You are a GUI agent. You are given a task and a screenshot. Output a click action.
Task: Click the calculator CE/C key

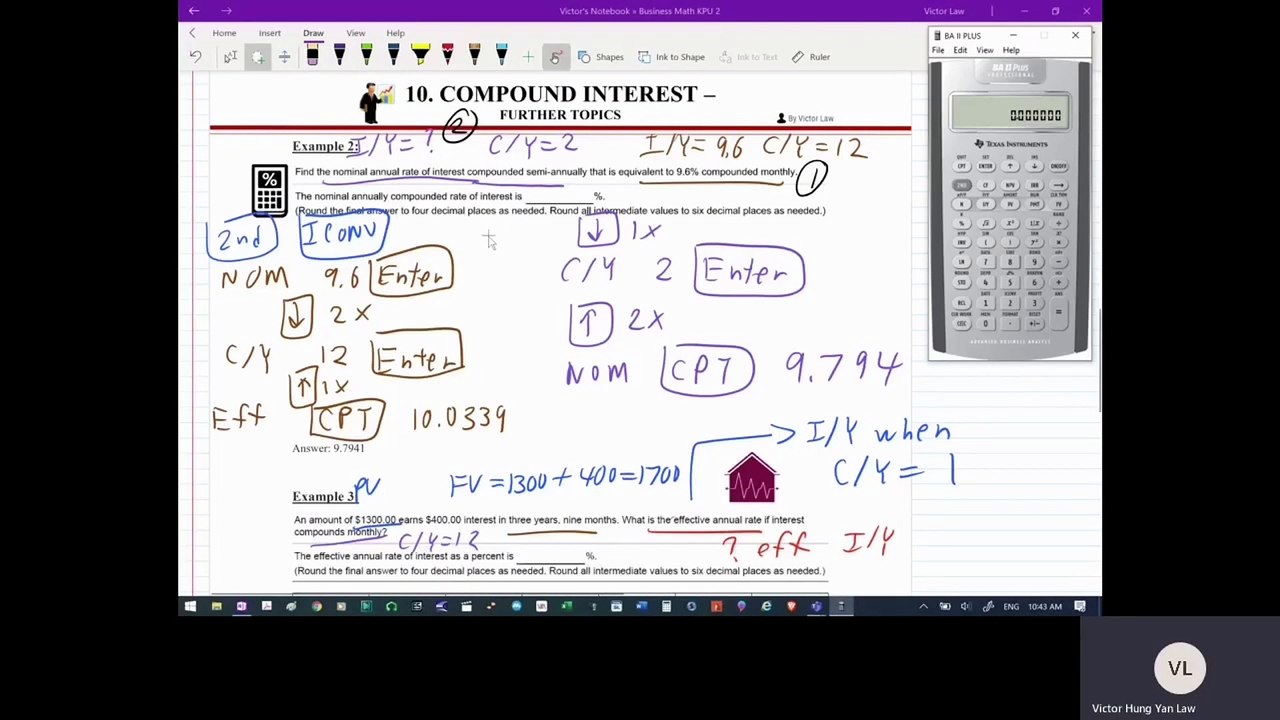click(x=961, y=323)
